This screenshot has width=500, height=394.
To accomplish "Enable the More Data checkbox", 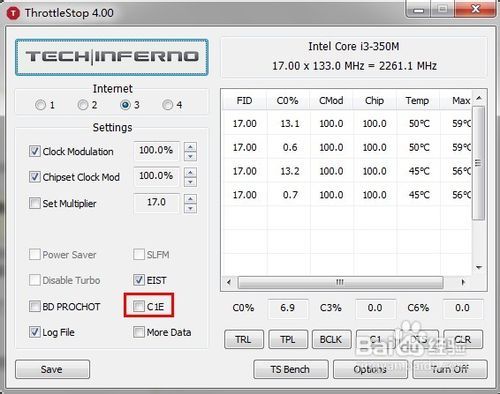I will 139,332.
